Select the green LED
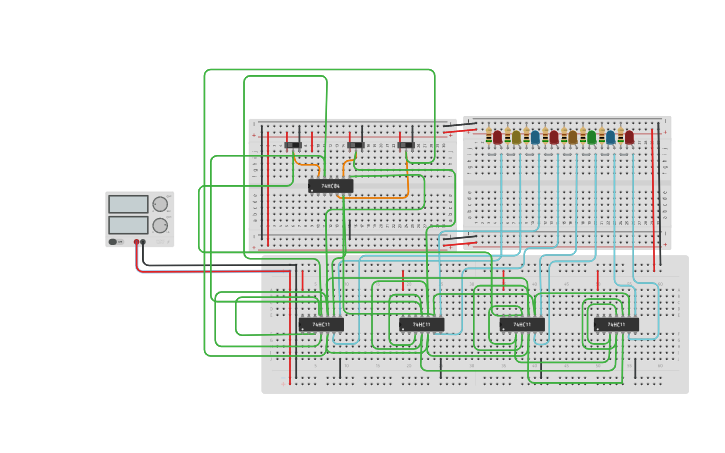 [592, 137]
